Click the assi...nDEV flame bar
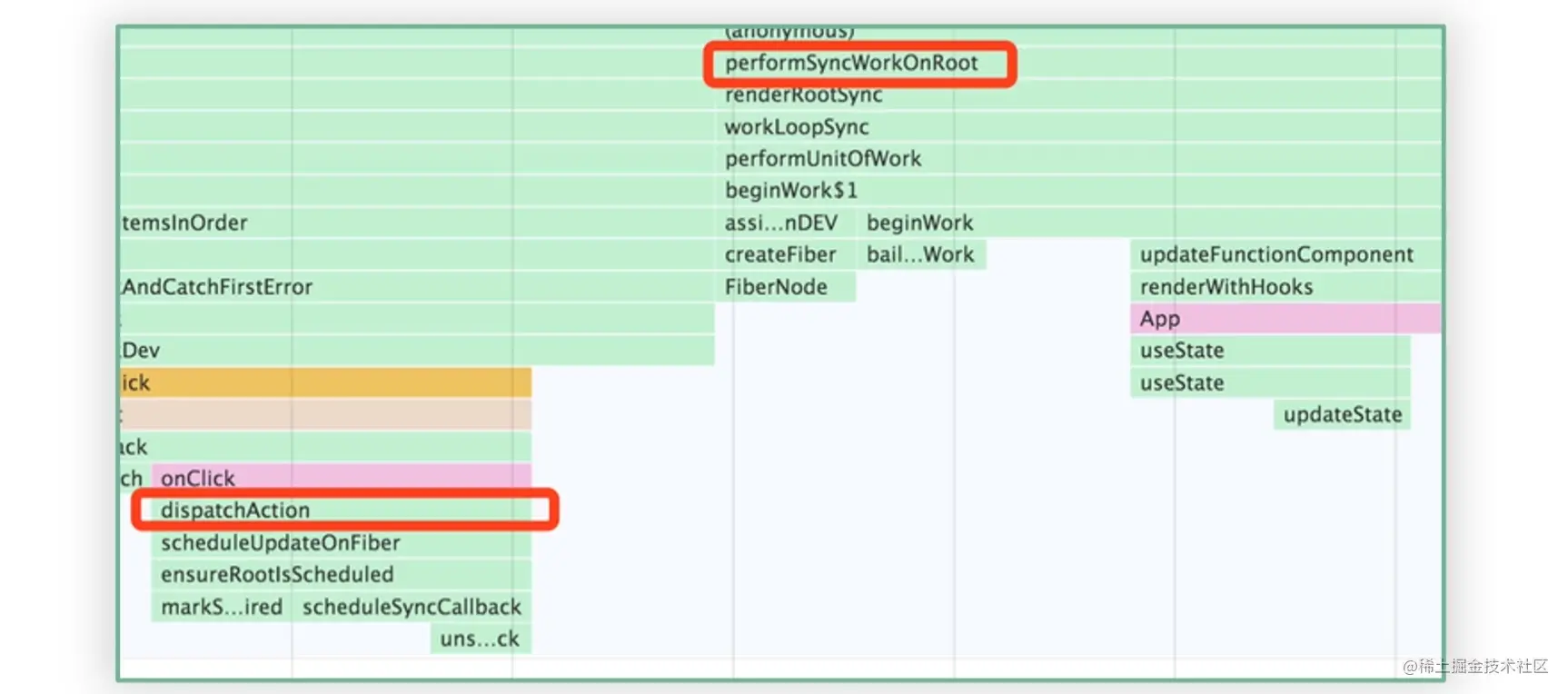The image size is (1568, 694). coord(785,223)
